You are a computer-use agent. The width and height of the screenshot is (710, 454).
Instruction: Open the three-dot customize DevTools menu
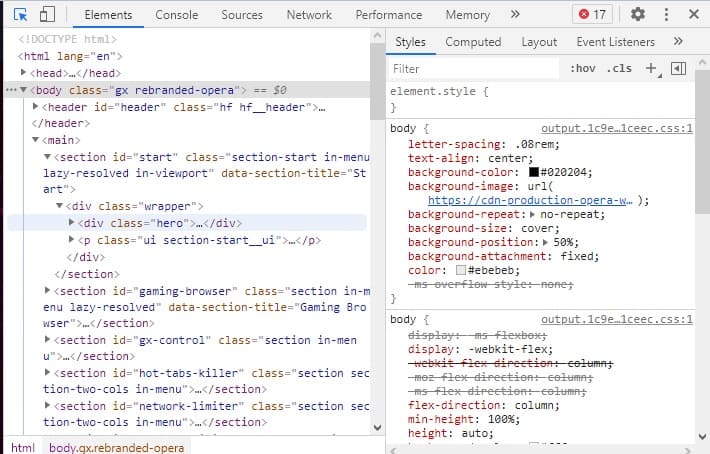(664, 15)
